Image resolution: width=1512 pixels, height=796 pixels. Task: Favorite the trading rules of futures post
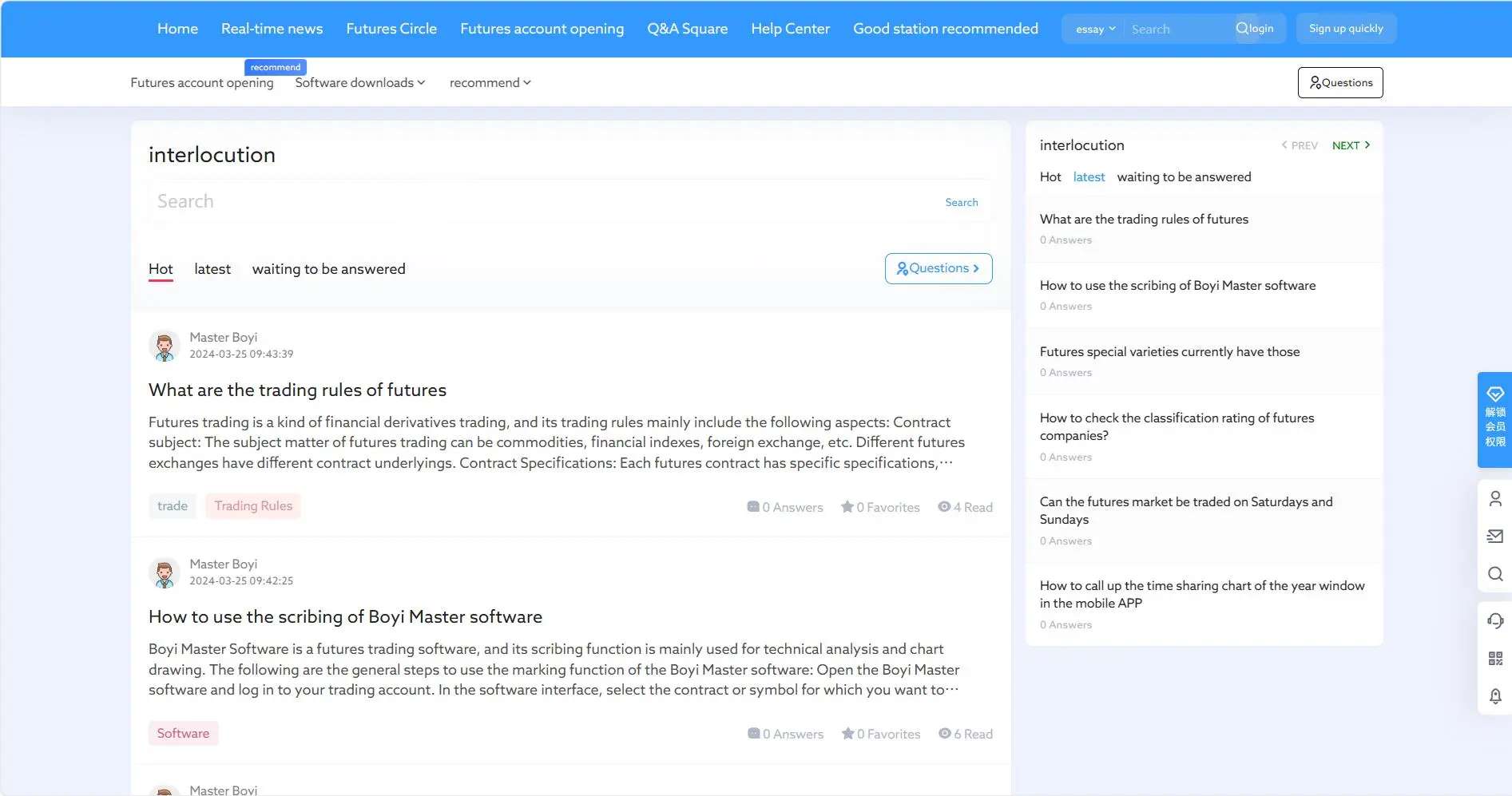(880, 507)
